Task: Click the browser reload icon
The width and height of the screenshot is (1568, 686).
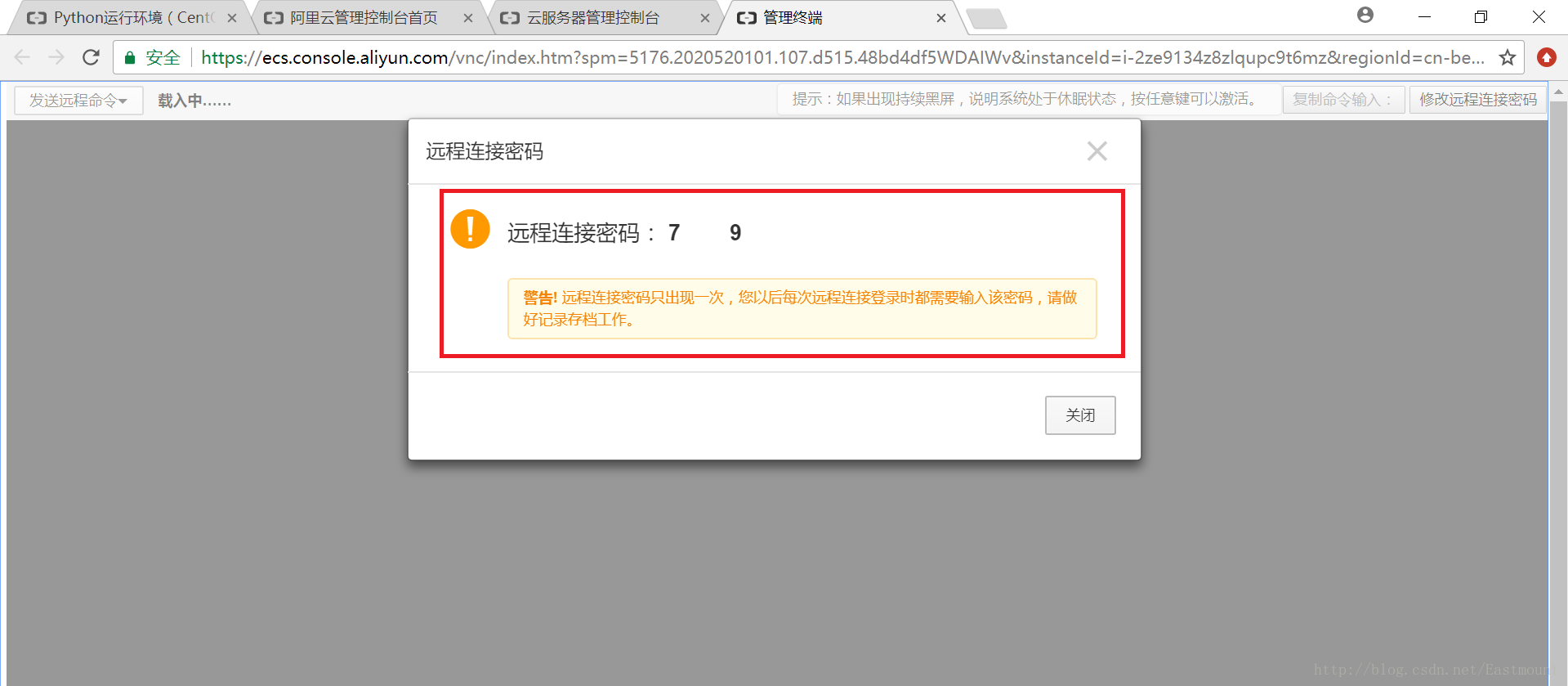Action: point(91,57)
